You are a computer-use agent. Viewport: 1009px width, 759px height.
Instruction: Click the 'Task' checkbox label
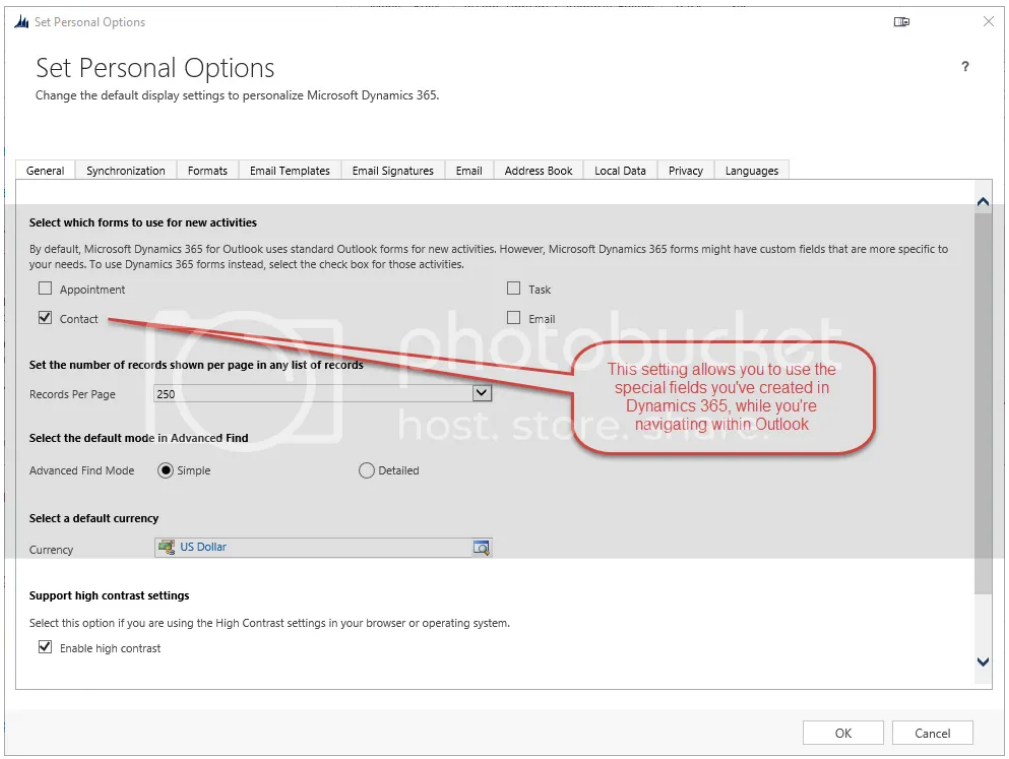point(539,290)
